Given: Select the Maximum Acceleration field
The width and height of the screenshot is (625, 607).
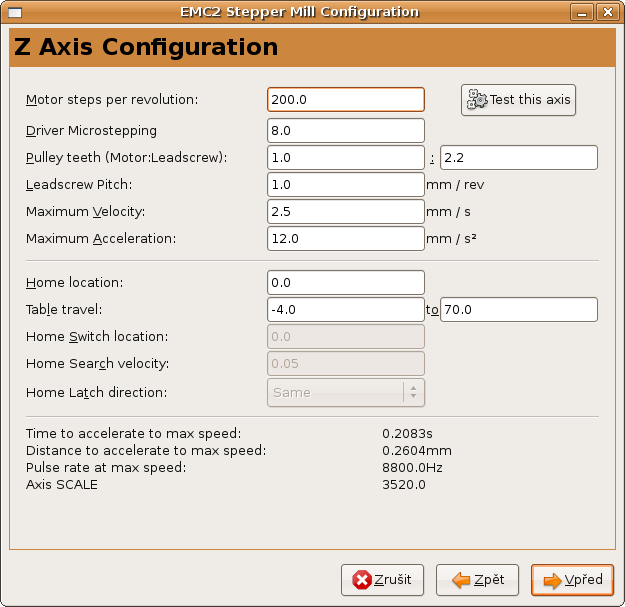Looking at the screenshot, I should [x=346, y=239].
